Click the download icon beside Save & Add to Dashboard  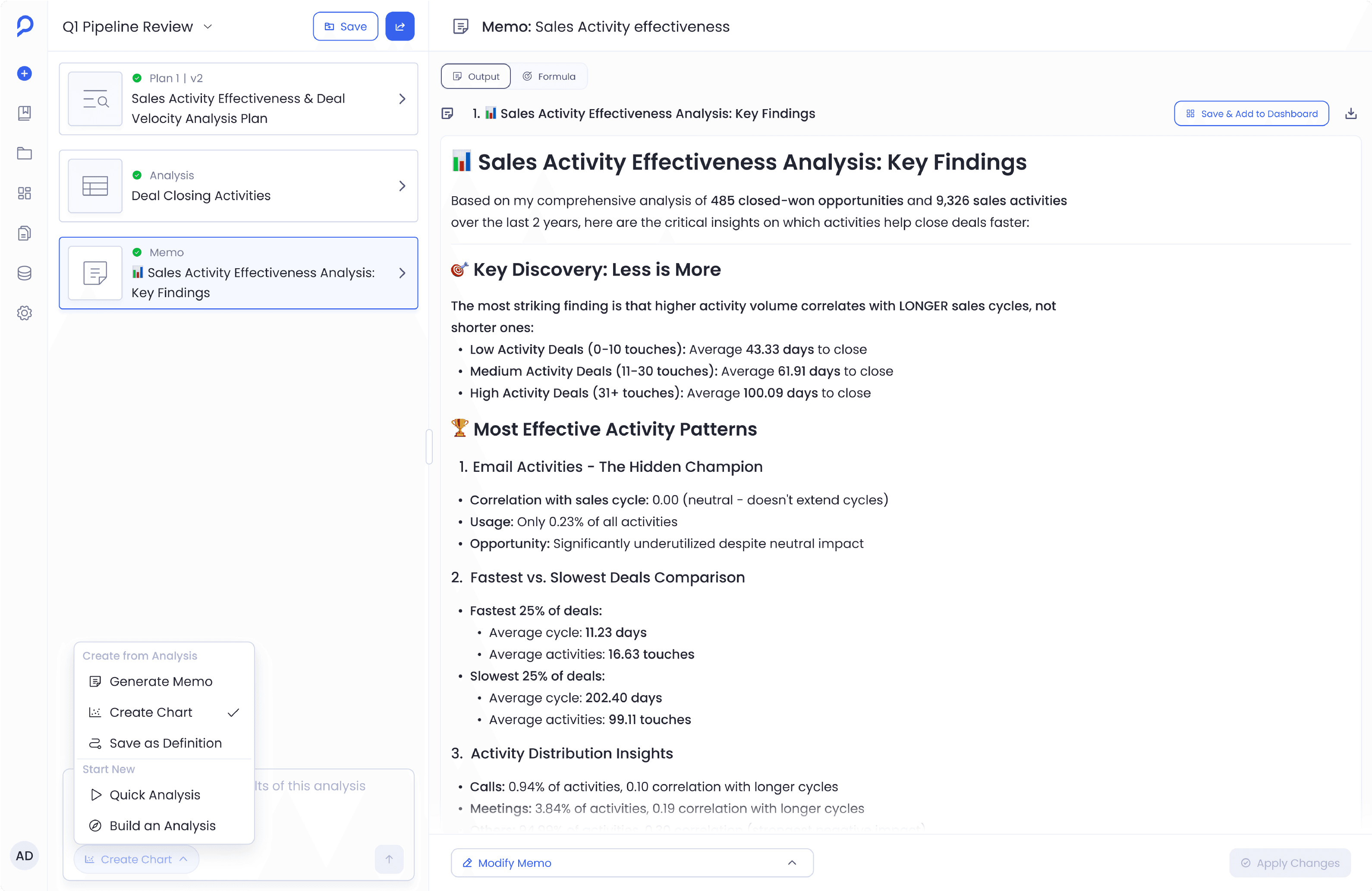pyautogui.click(x=1351, y=113)
